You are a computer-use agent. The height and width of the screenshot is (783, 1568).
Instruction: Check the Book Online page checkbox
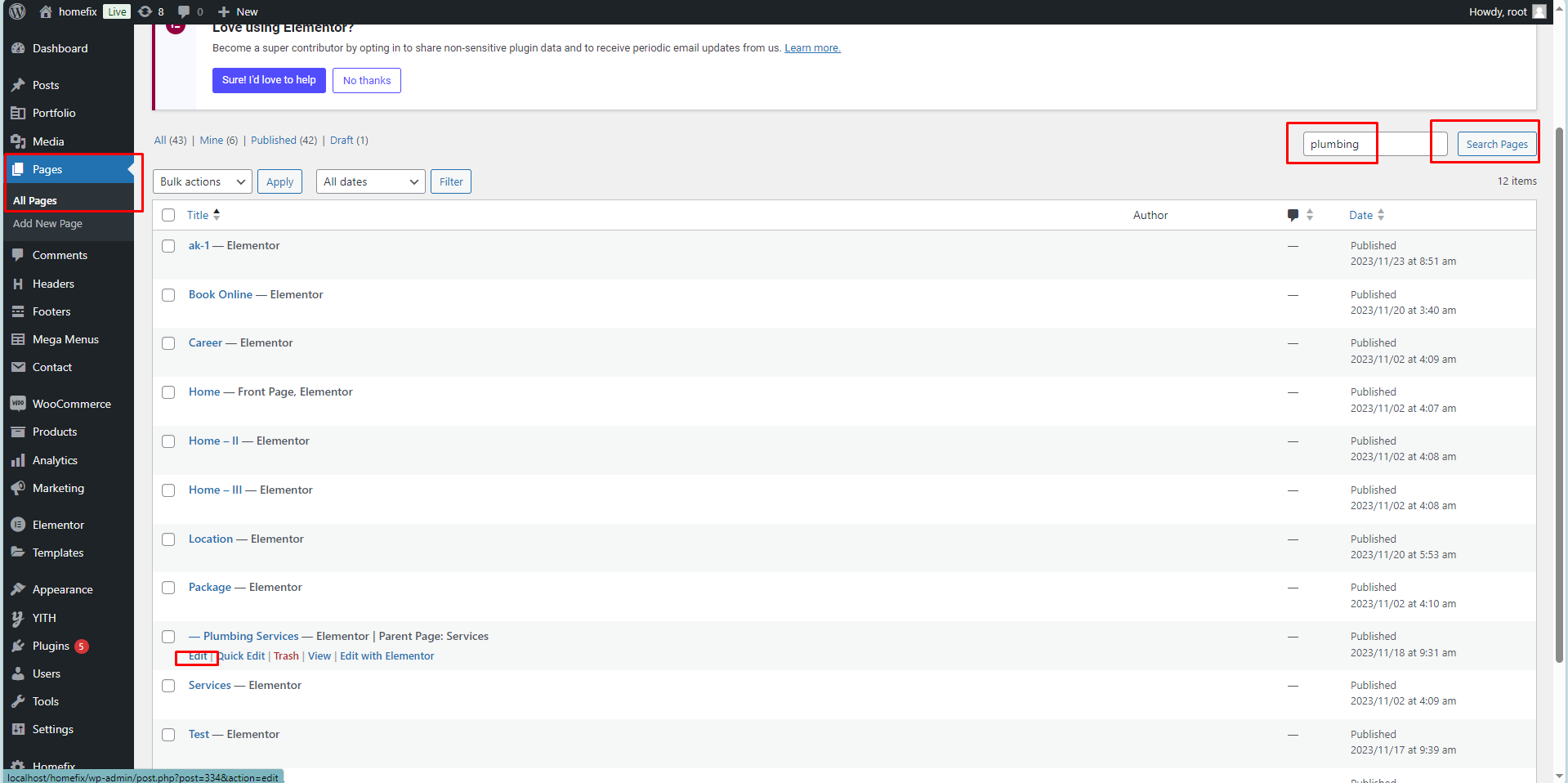(168, 295)
